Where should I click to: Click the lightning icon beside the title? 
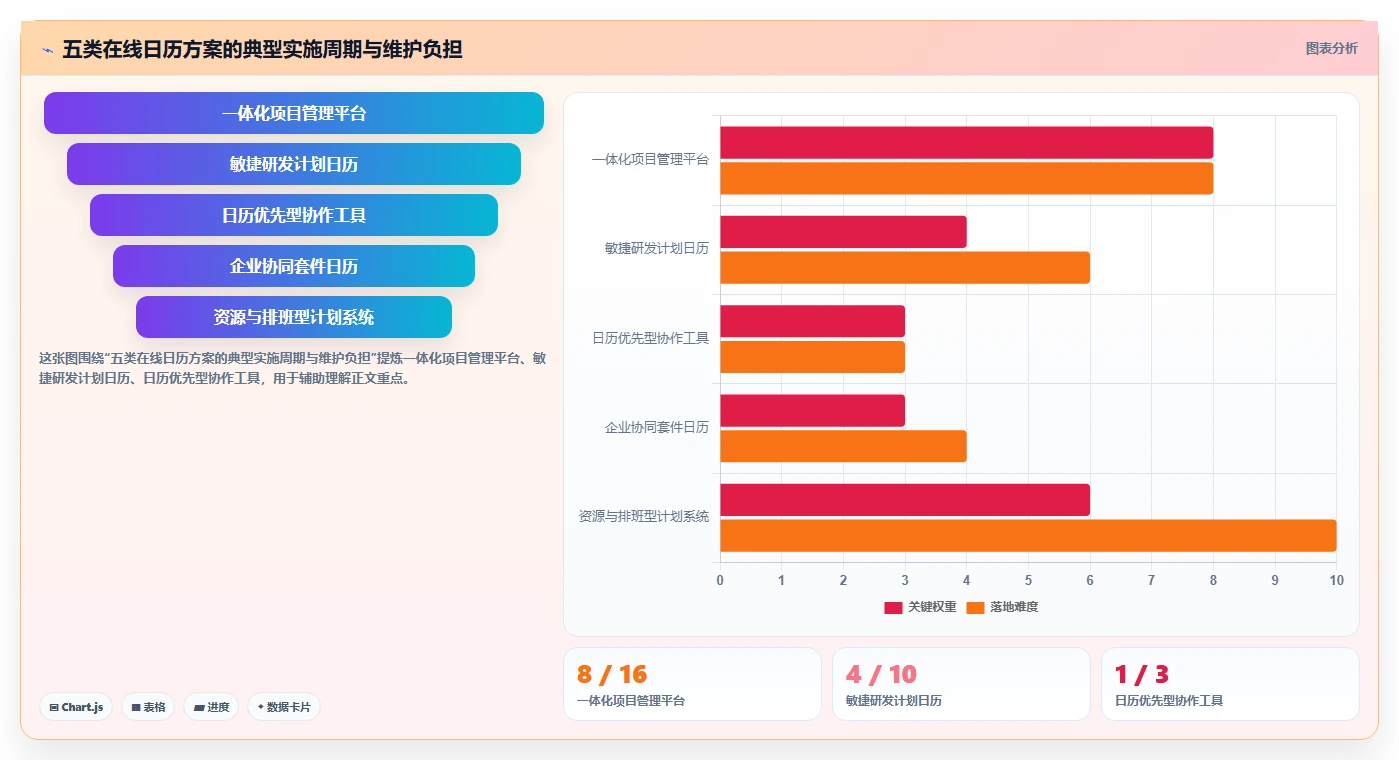47,49
